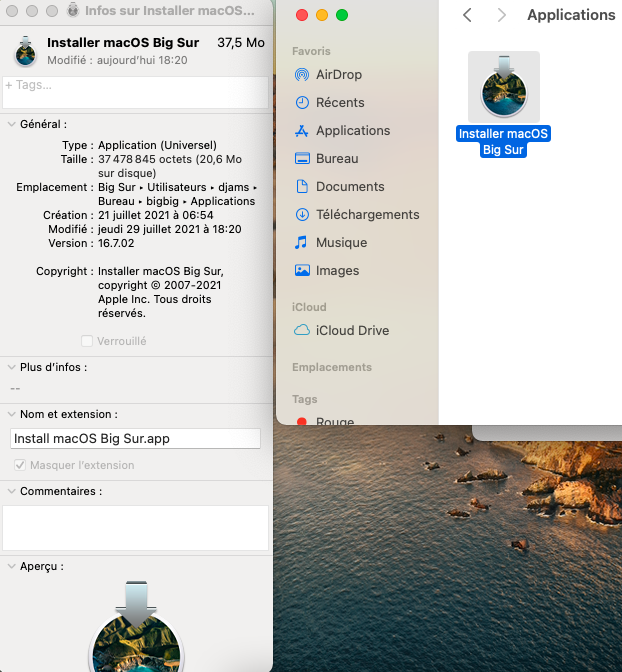Click the Infos sur Installer macOS title text
Viewport: 622px width, 672px height.
tap(170, 10)
